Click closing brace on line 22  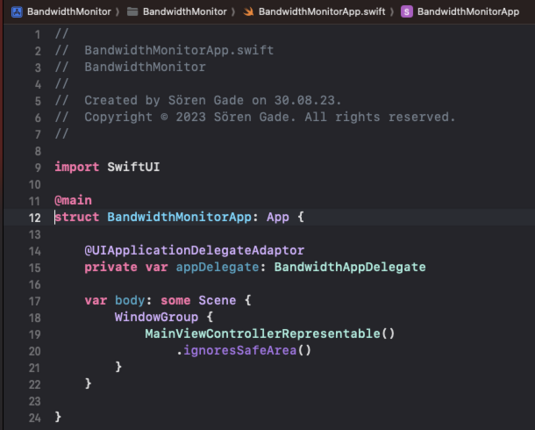[88, 384]
